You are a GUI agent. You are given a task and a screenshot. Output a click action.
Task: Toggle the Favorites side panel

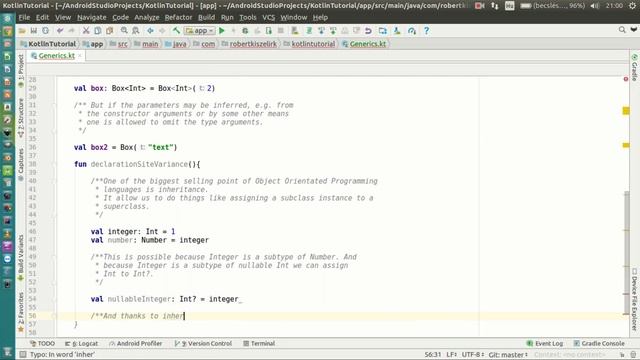tap(21, 311)
